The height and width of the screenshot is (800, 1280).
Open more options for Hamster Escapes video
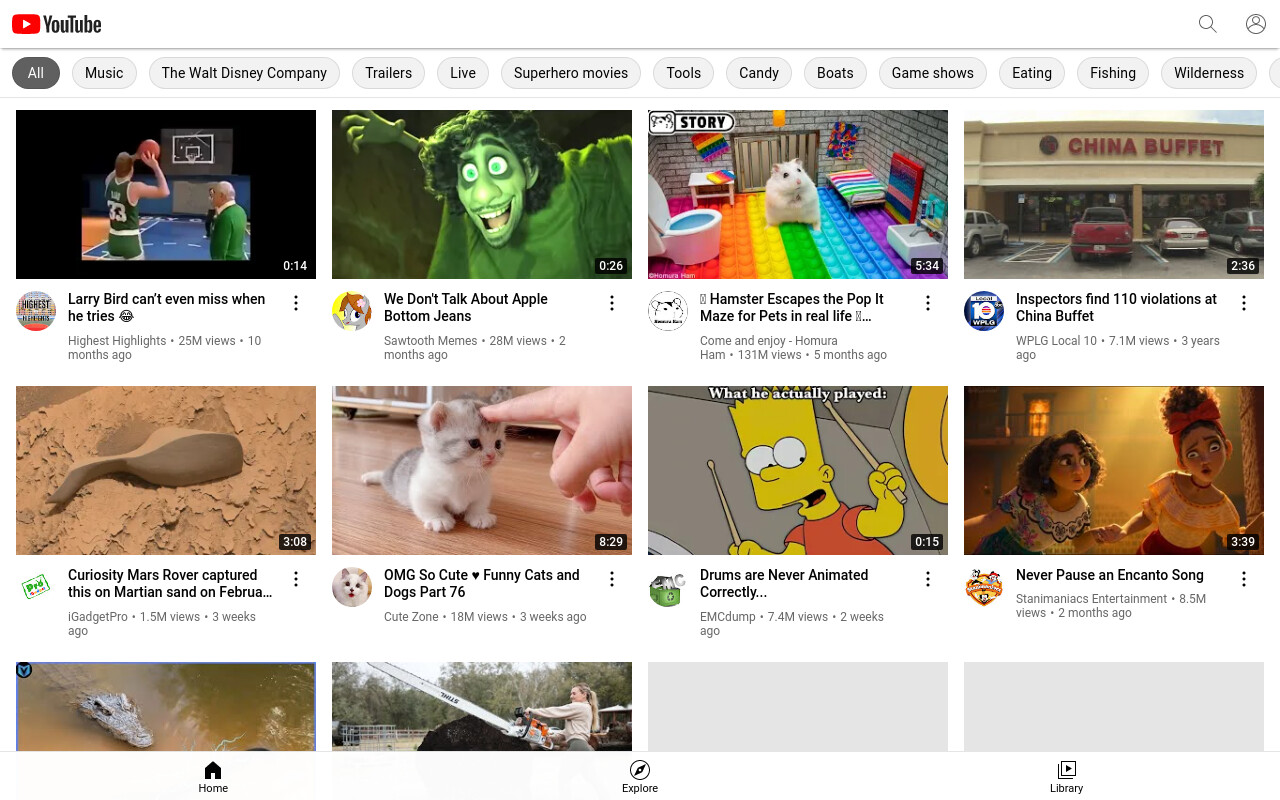928,303
